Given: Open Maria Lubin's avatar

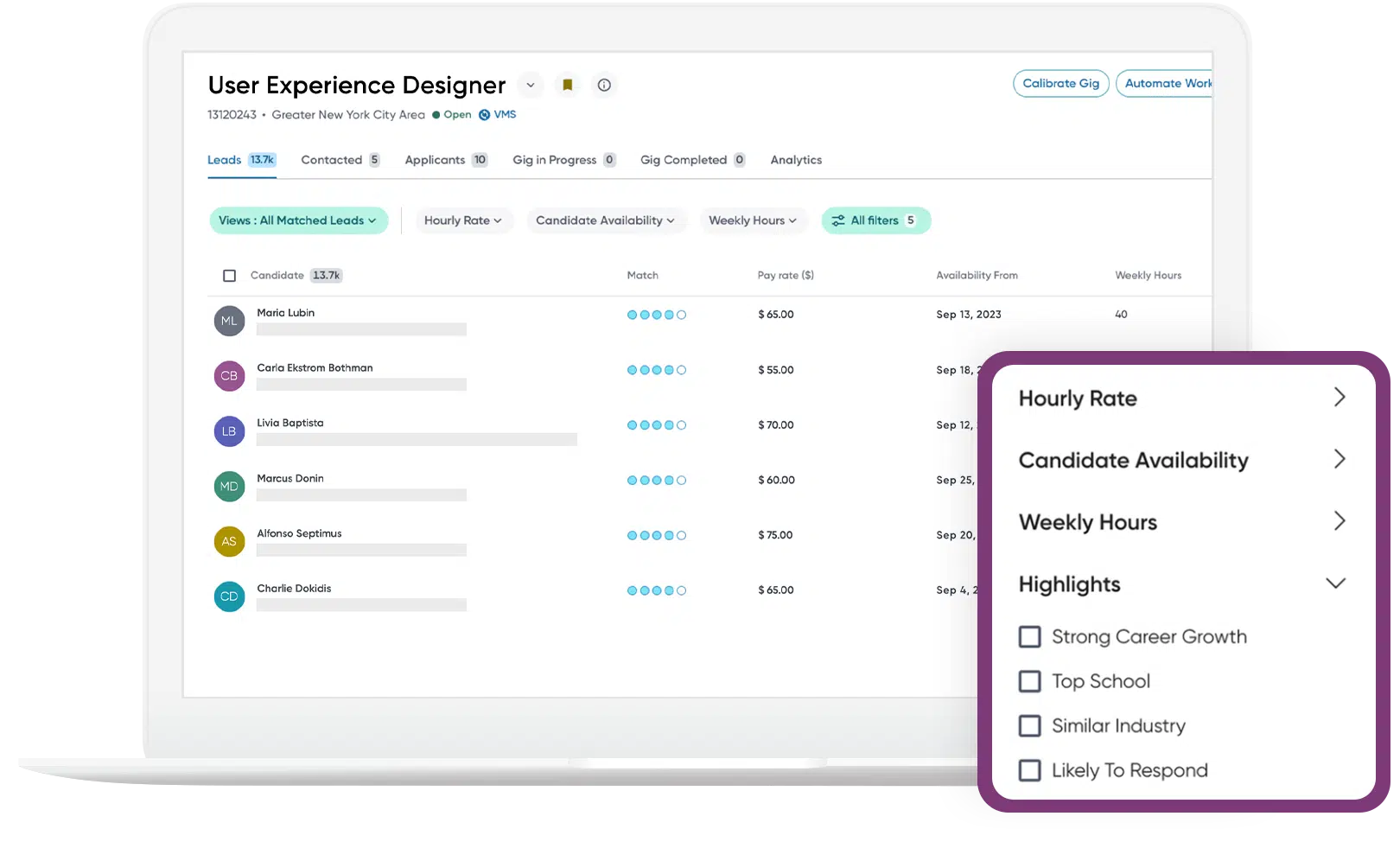Looking at the screenshot, I should pos(228,320).
